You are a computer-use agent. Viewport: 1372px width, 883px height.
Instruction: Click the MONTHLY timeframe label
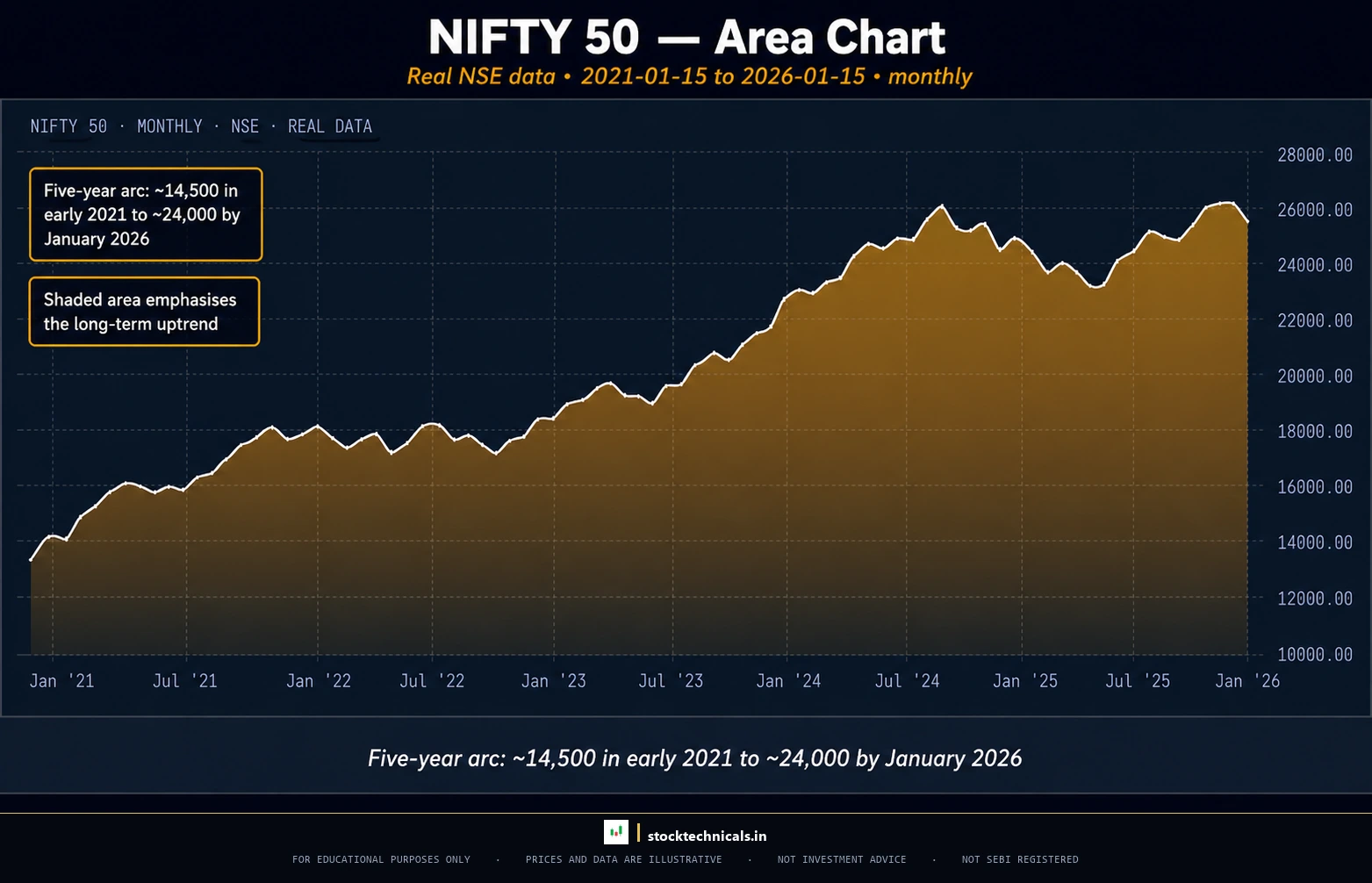click(170, 126)
